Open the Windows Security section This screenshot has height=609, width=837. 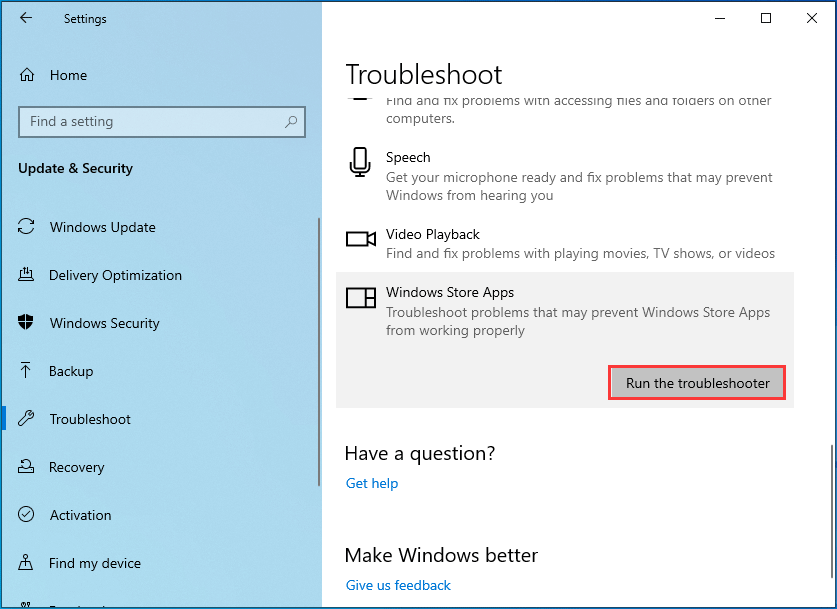[x=105, y=323]
